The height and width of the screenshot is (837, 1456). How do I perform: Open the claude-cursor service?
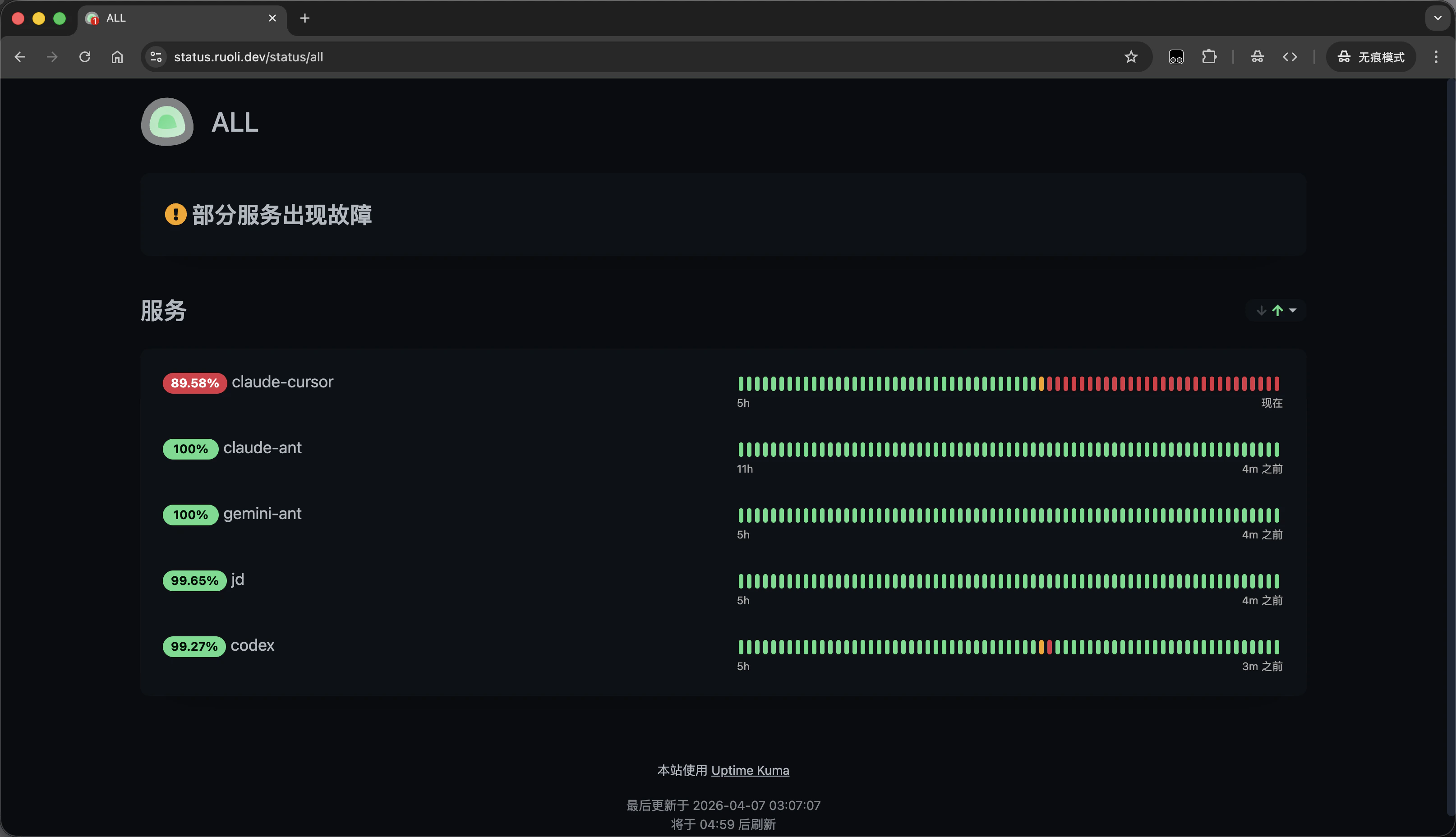[282, 382]
